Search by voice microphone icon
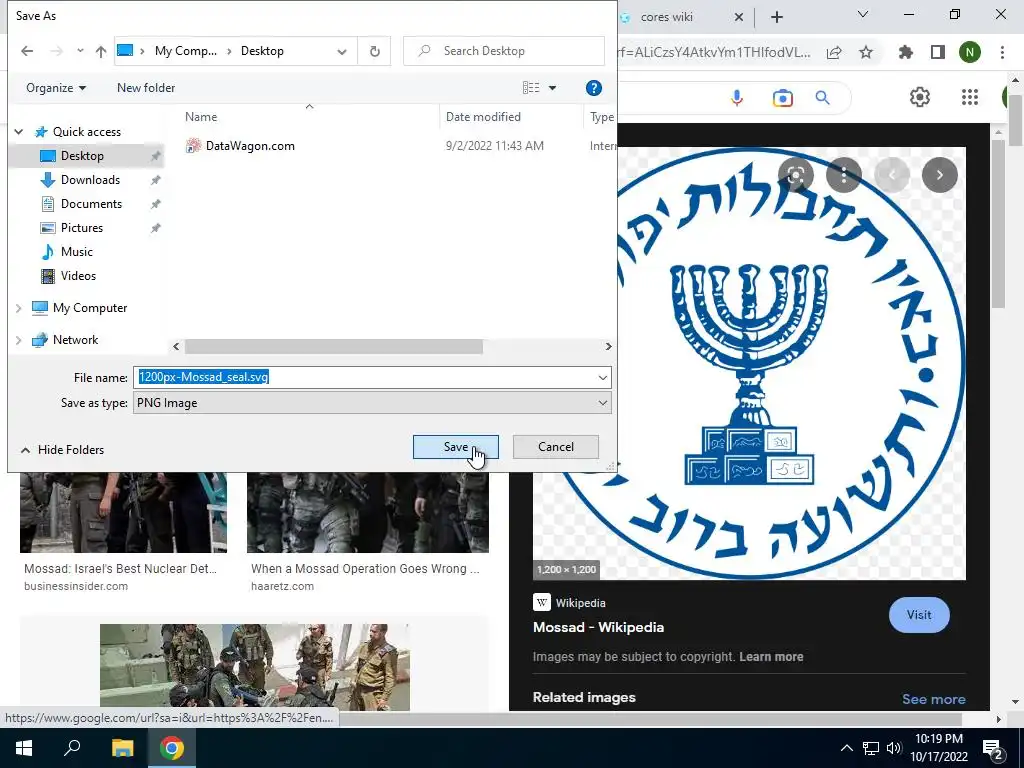Screen dimensions: 1024x768 737,98
